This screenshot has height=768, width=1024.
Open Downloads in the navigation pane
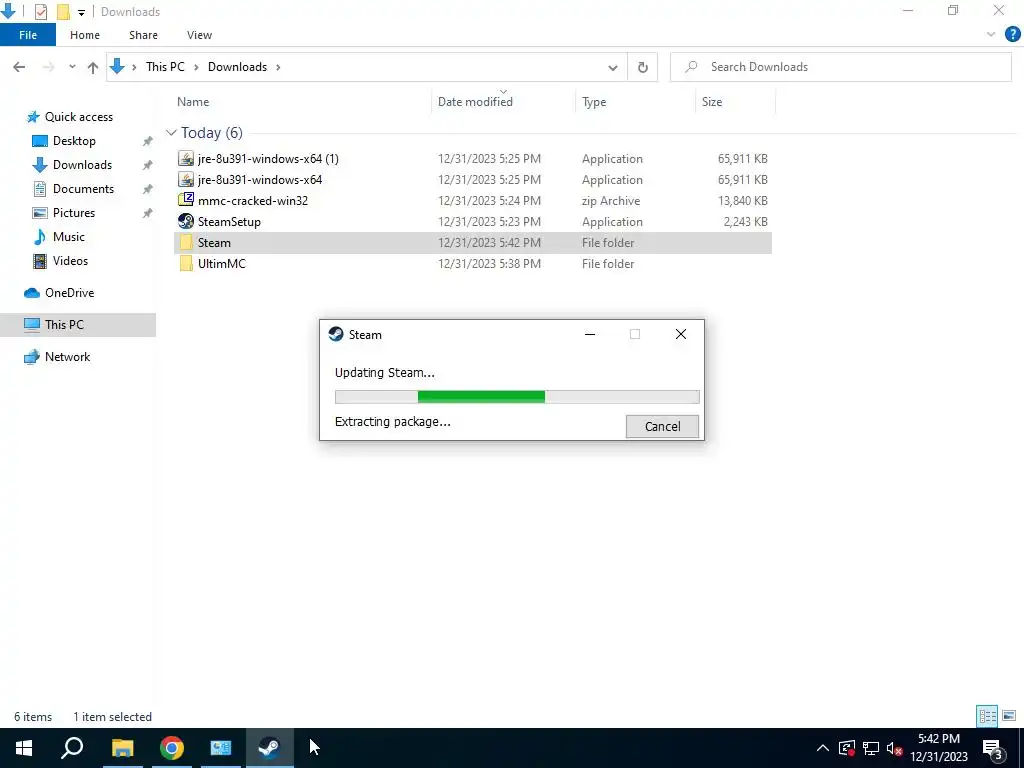(82, 165)
